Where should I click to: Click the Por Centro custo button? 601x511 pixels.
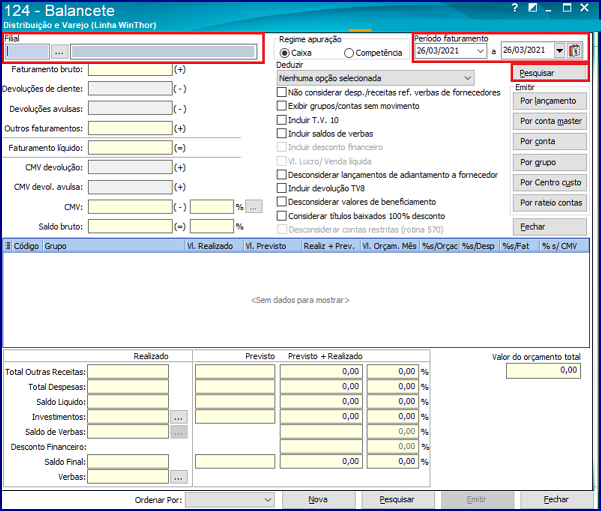coord(550,182)
